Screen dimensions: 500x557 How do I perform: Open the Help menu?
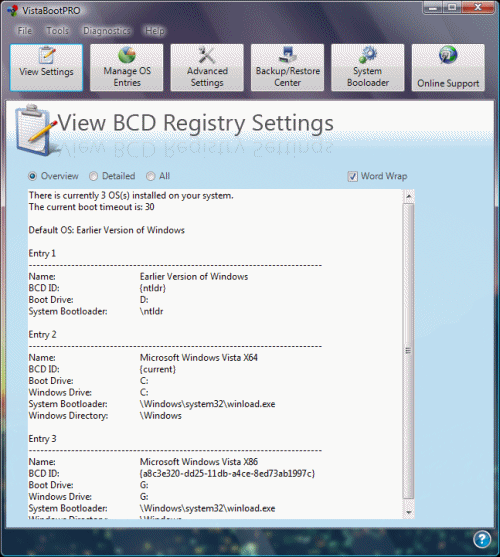point(154,31)
